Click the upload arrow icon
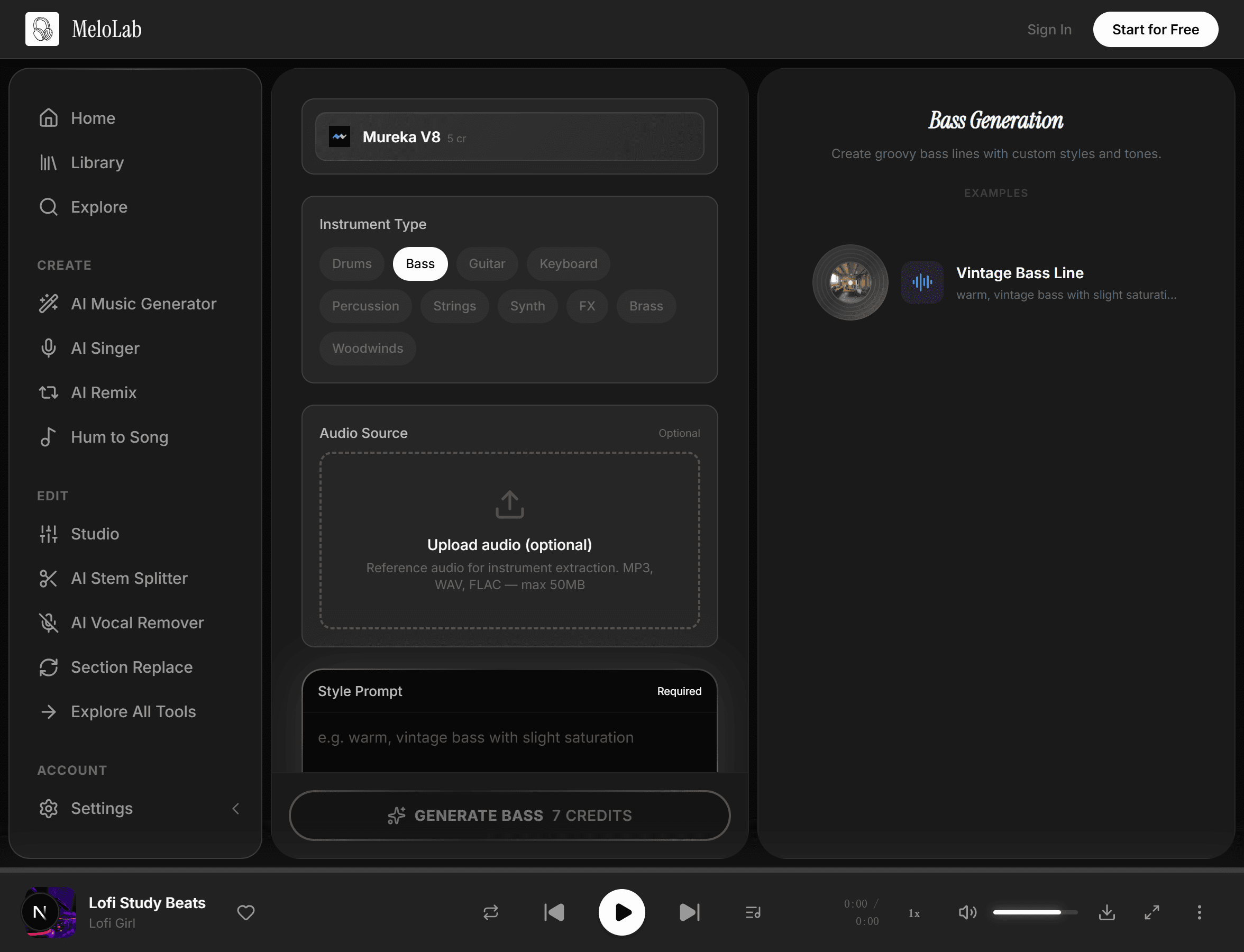Image resolution: width=1244 pixels, height=952 pixels. pyautogui.click(x=509, y=505)
